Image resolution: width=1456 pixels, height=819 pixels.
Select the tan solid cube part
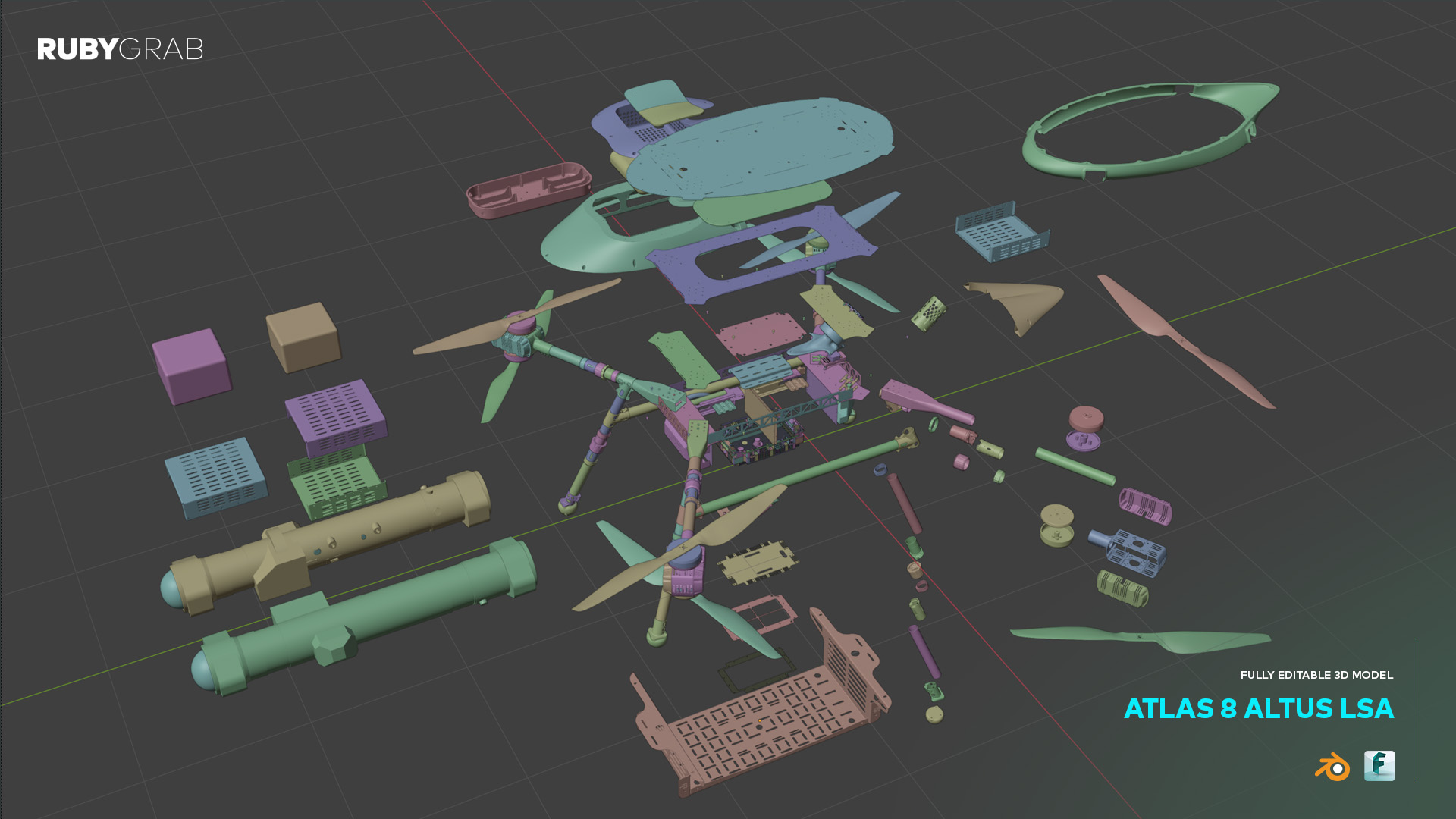303,337
